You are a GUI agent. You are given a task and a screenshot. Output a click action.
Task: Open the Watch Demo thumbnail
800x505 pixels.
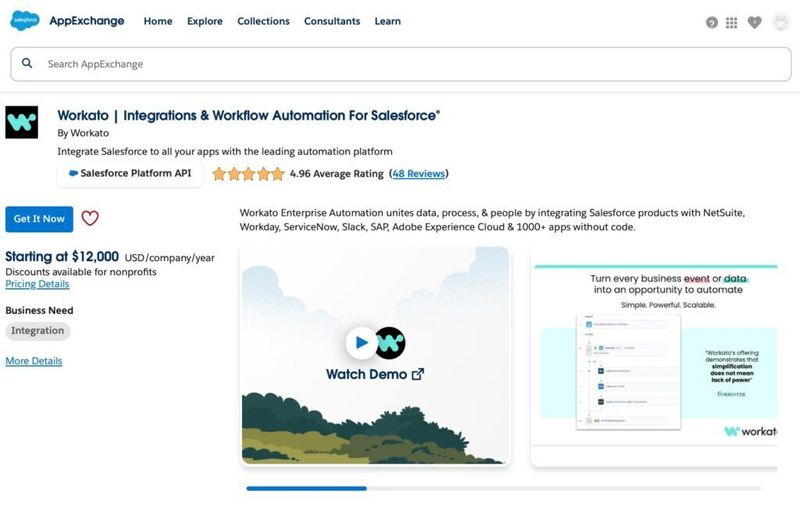375,356
